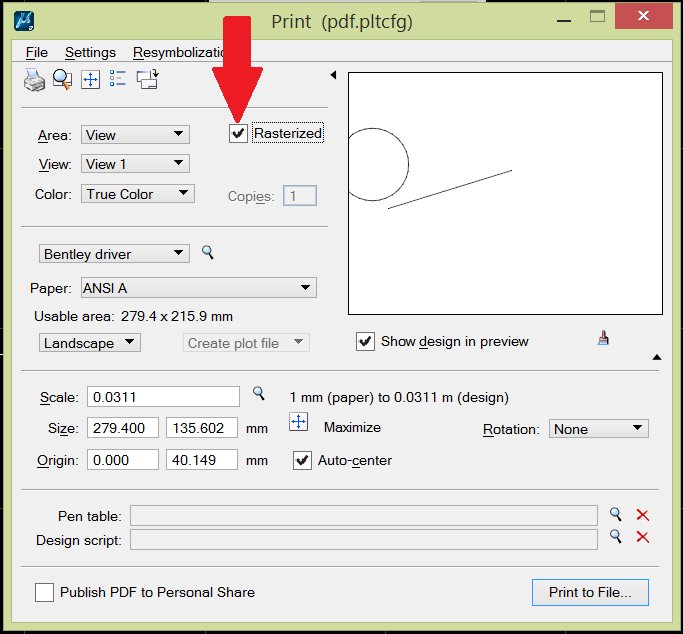Open the Preview magnifier toolbar icon
The height and width of the screenshot is (634, 683).
tap(62, 80)
